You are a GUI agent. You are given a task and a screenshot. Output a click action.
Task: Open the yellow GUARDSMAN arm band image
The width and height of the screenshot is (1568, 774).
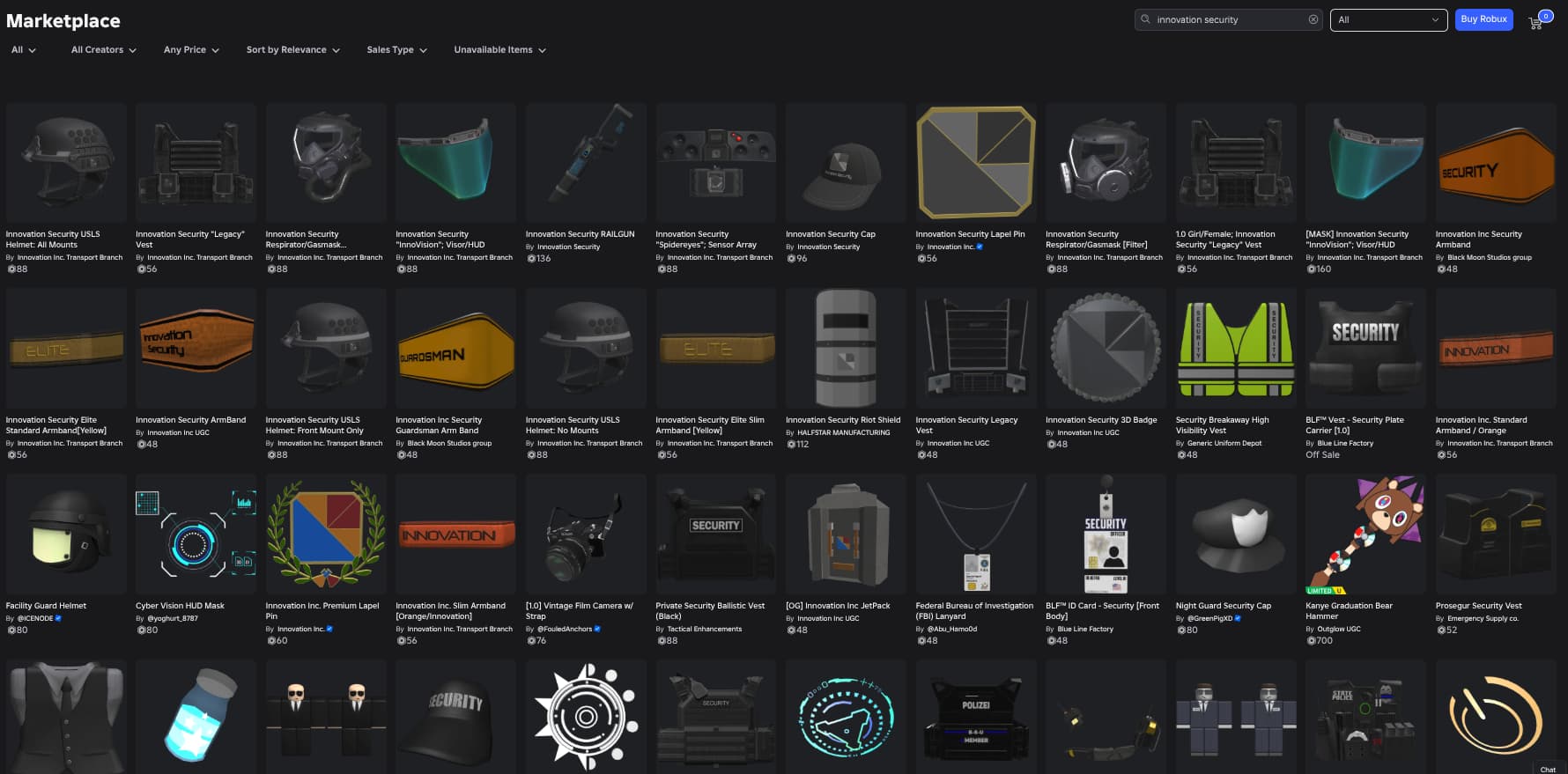tap(456, 349)
